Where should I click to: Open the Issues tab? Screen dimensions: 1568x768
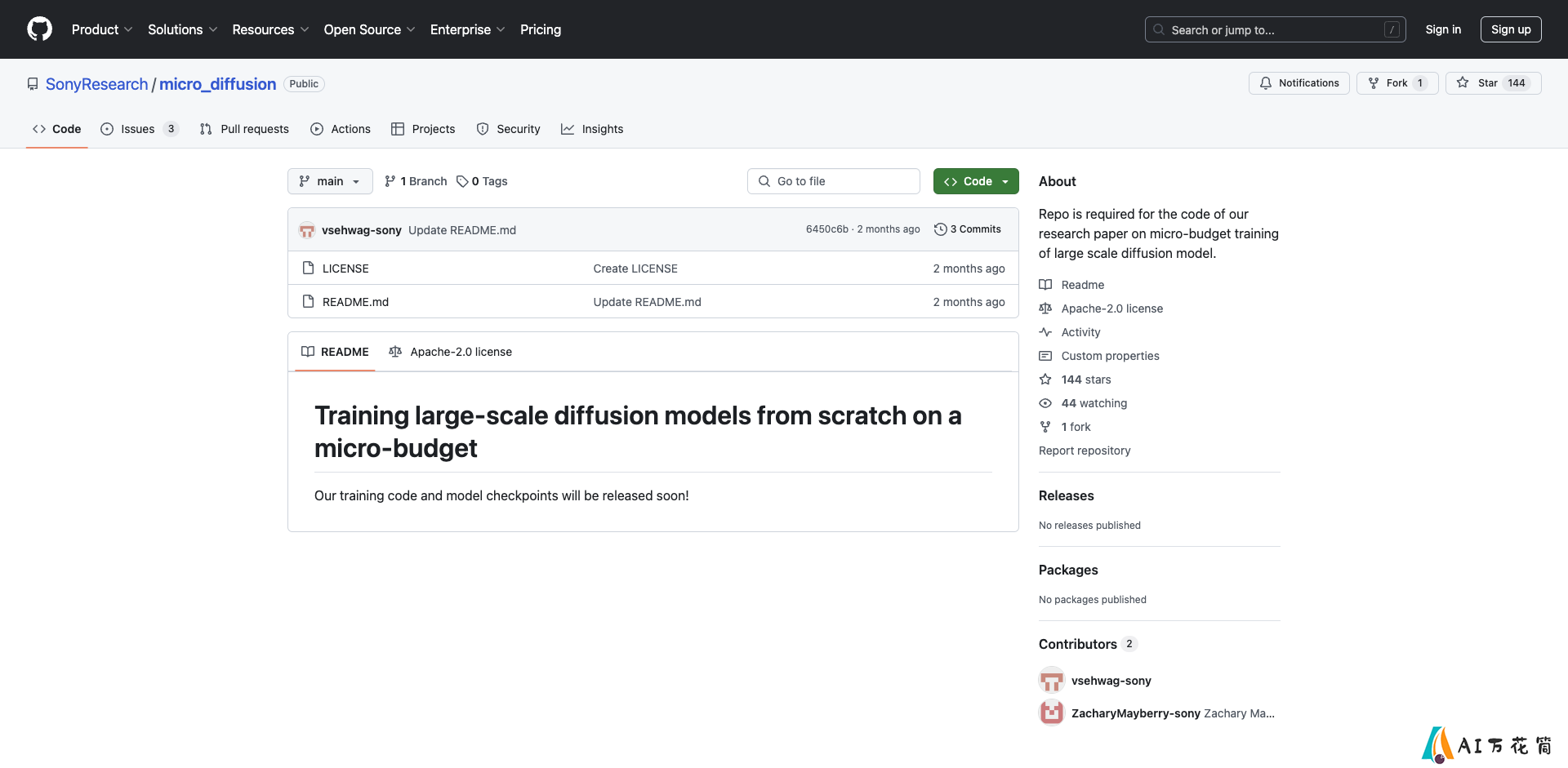point(140,129)
